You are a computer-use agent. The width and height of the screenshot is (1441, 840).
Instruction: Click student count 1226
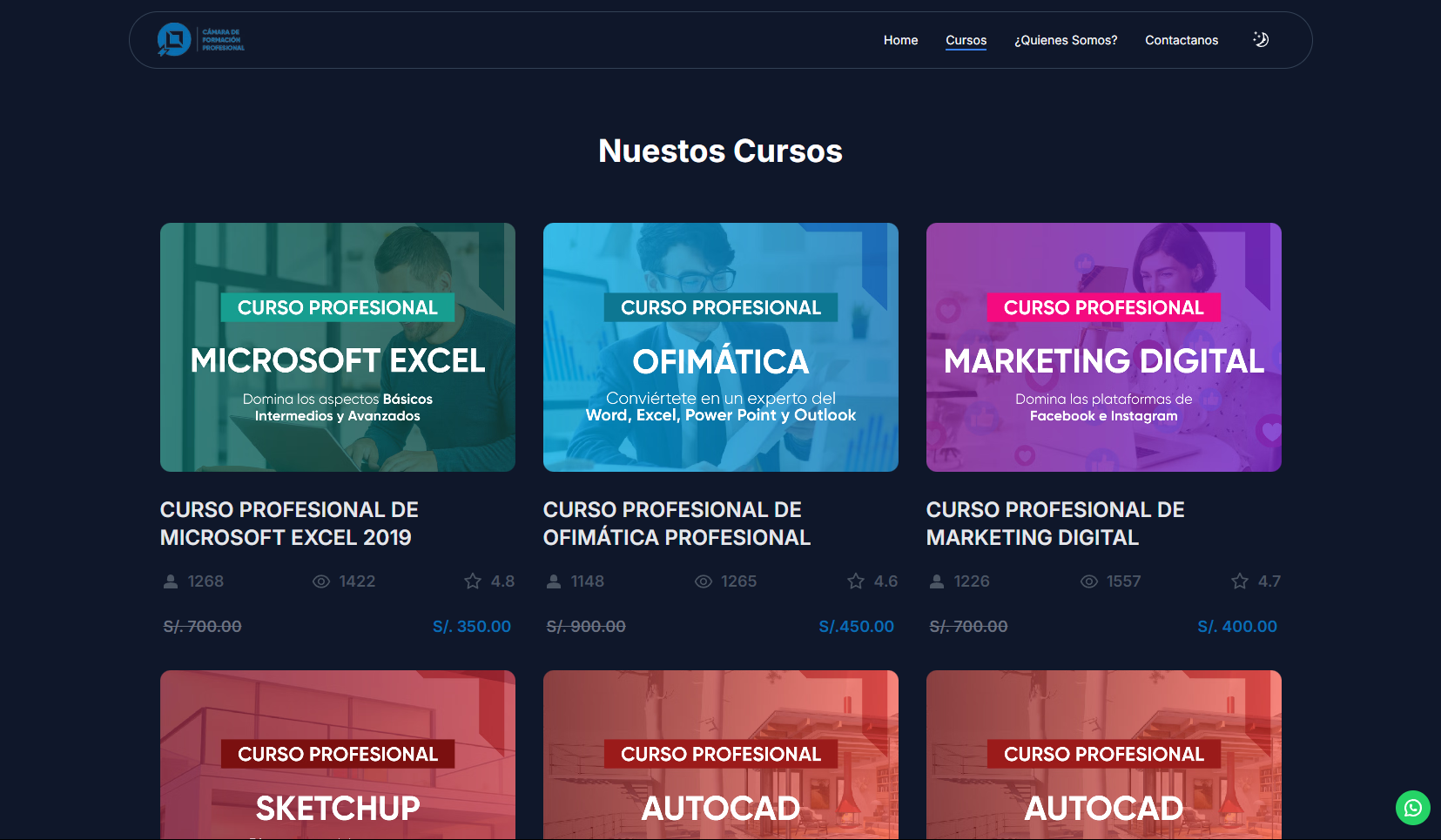coord(972,581)
